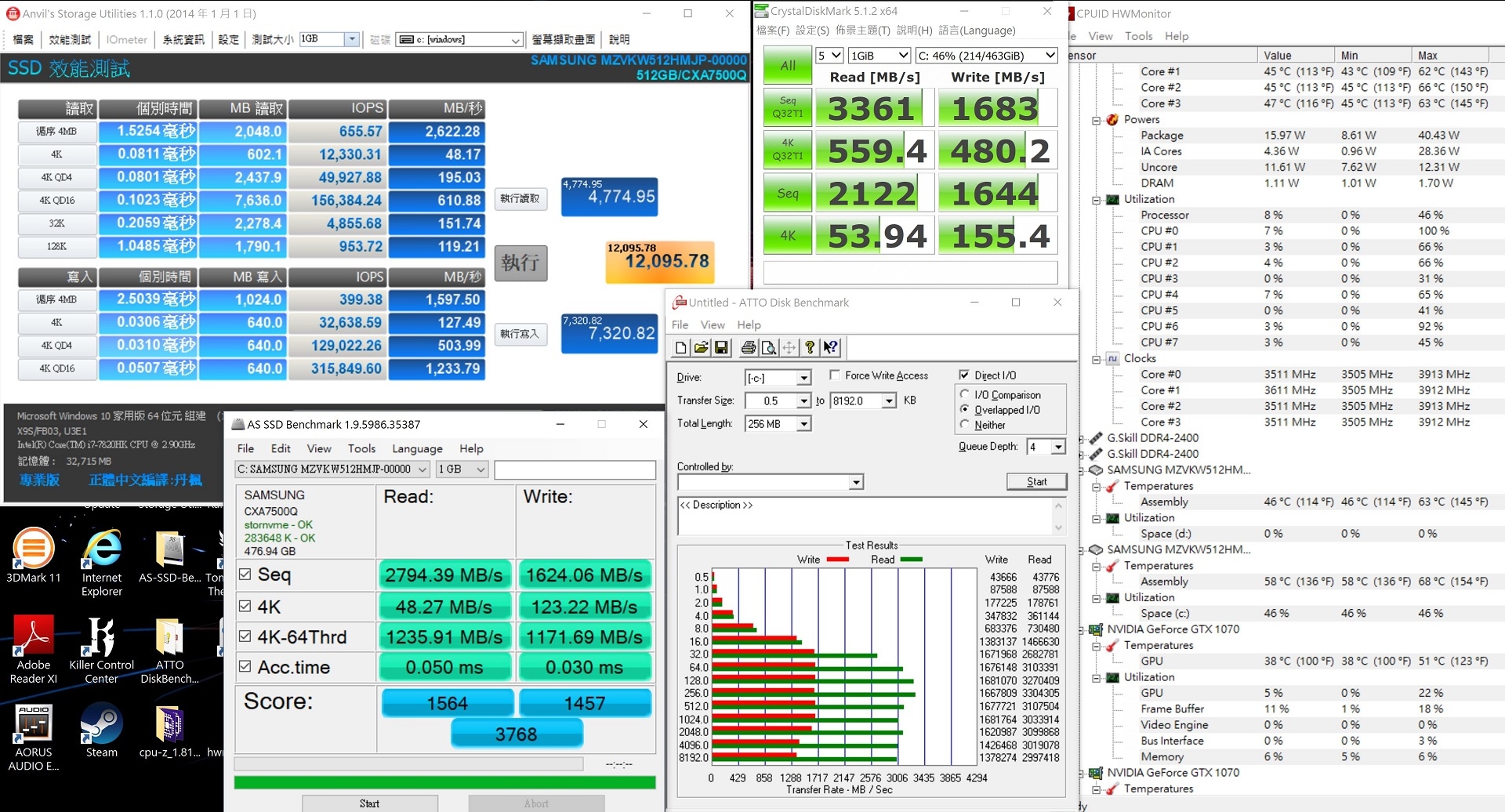The image size is (1505, 812).
Task: Enable the Force Write Access checkbox
Action: [x=835, y=375]
